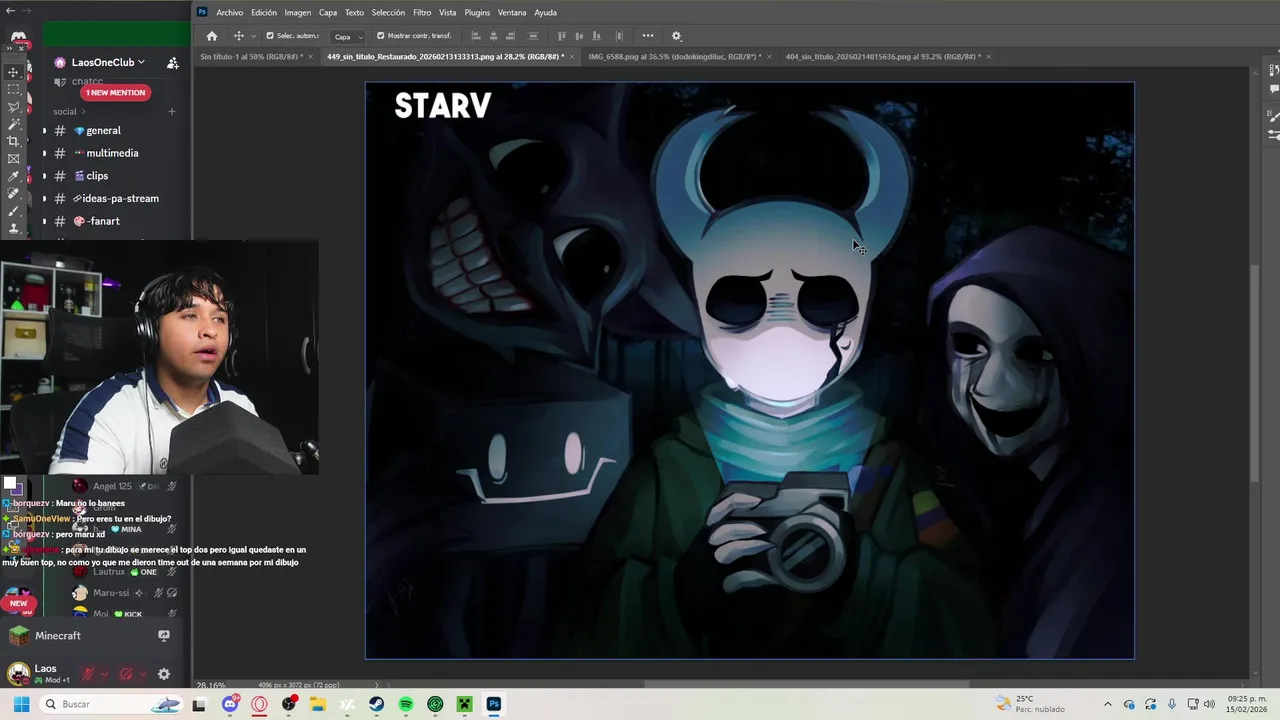Expand the clips channel thread arrow

point(44,176)
